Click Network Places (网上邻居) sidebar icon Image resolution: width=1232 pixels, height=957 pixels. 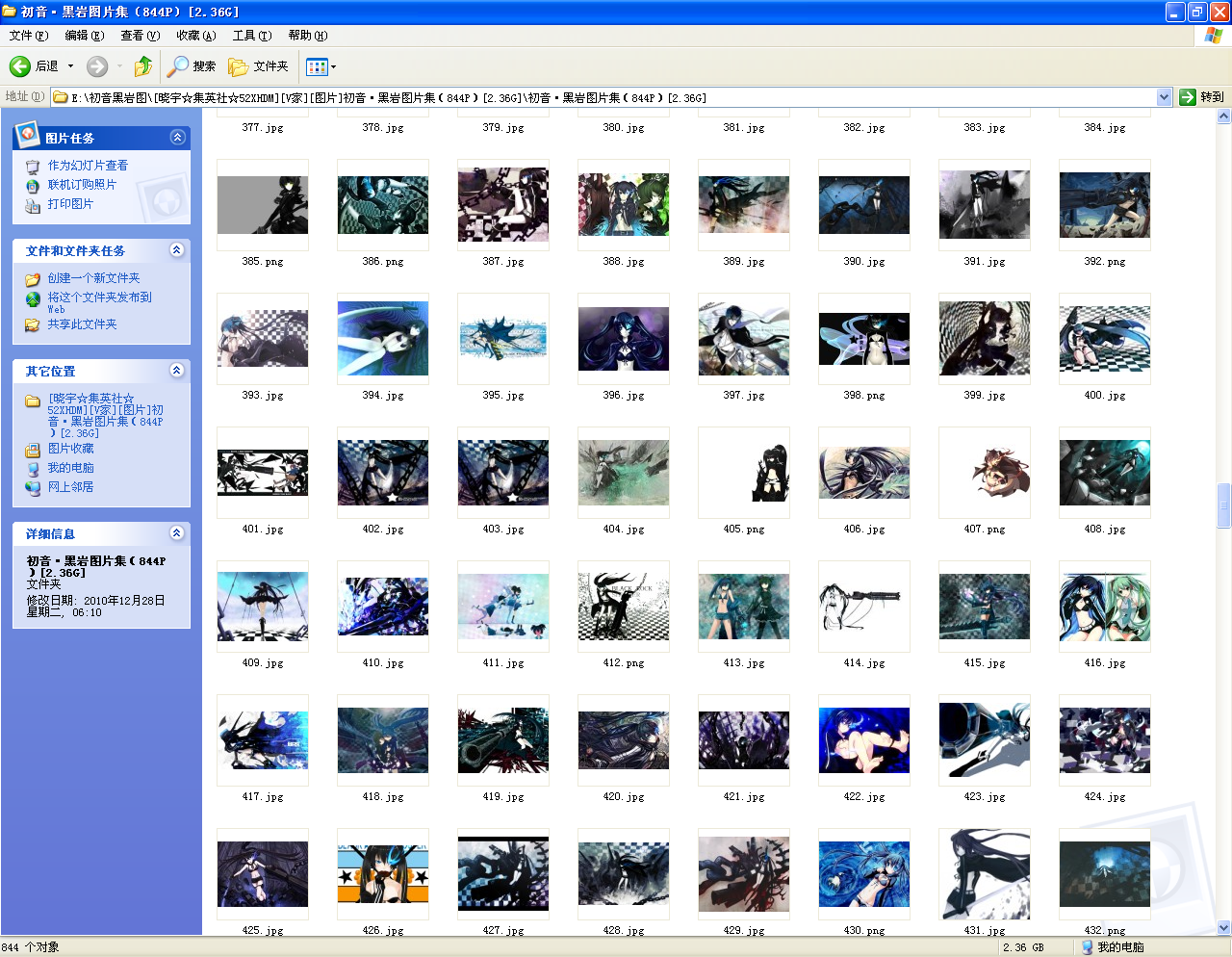click(33, 487)
